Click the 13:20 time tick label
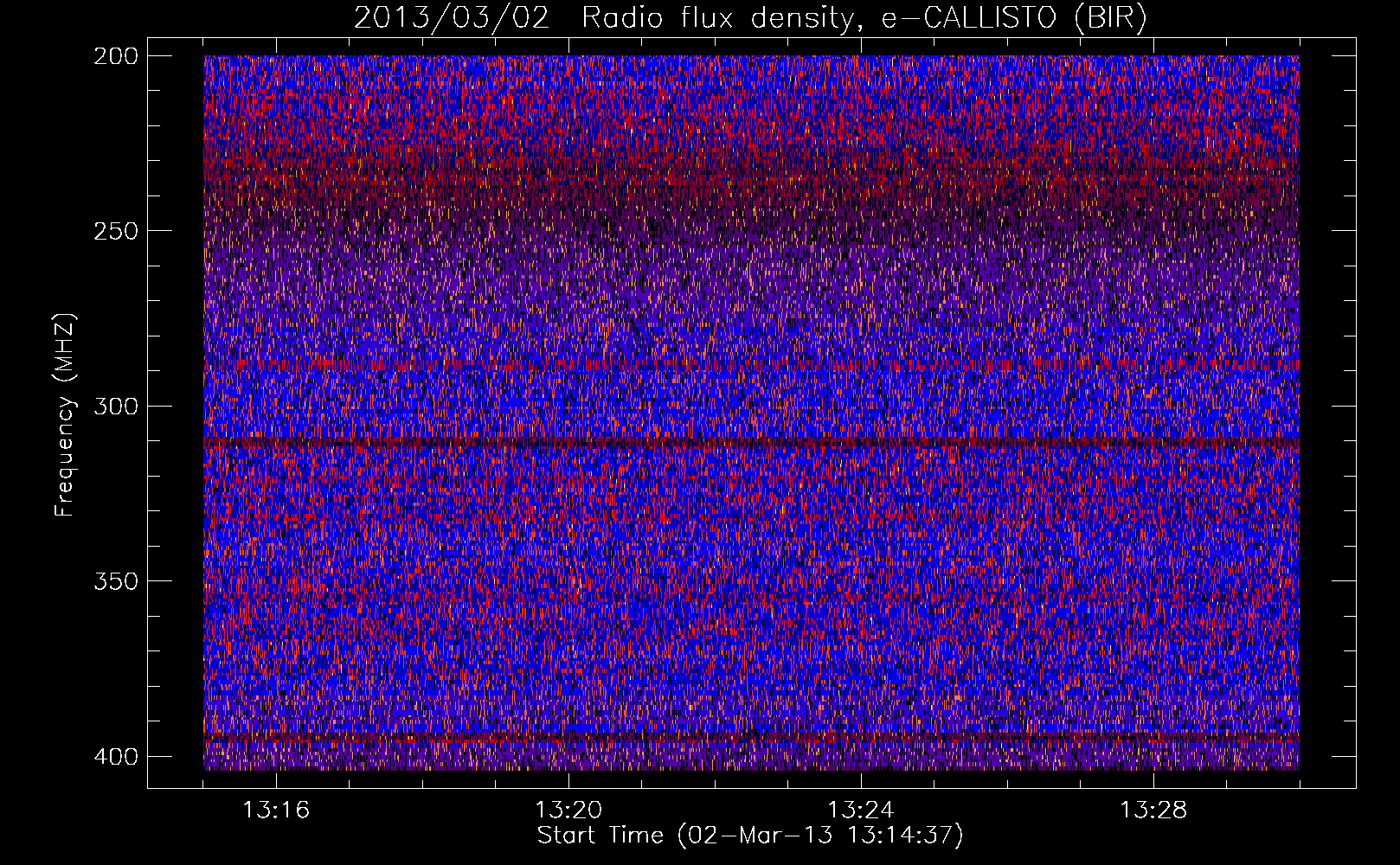Viewport: 1400px width, 865px height. (x=568, y=811)
